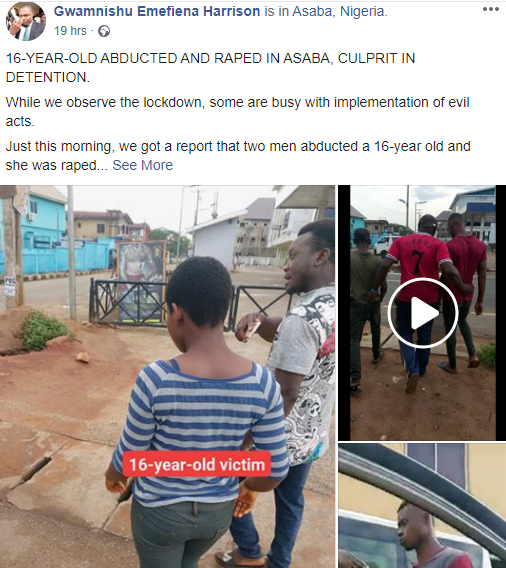The width and height of the screenshot is (506, 568).
Task: Click the 19 hrs post timestamp
Action: coord(70,31)
